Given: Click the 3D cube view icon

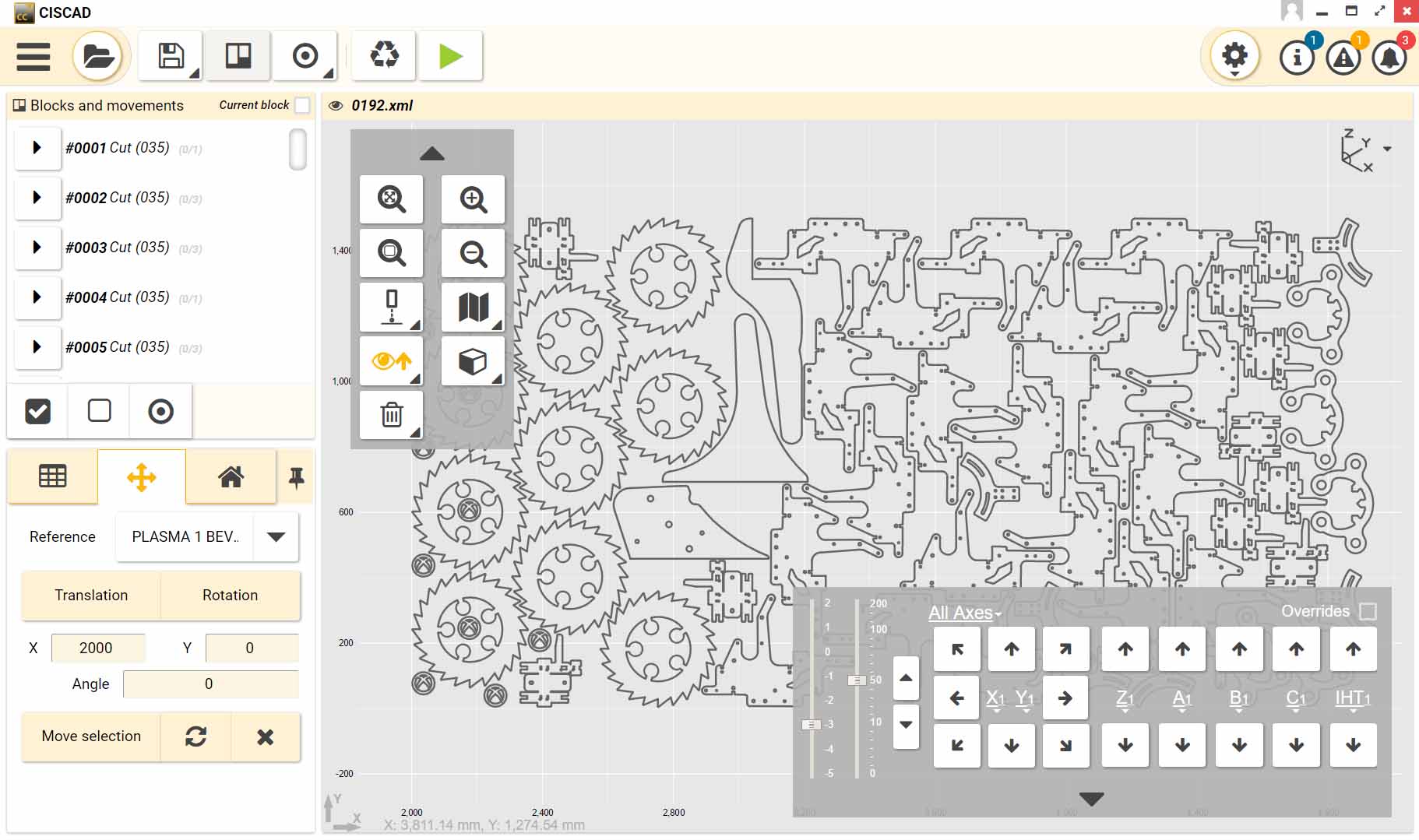Looking at the screenshot, I should (x=473, y=361).
